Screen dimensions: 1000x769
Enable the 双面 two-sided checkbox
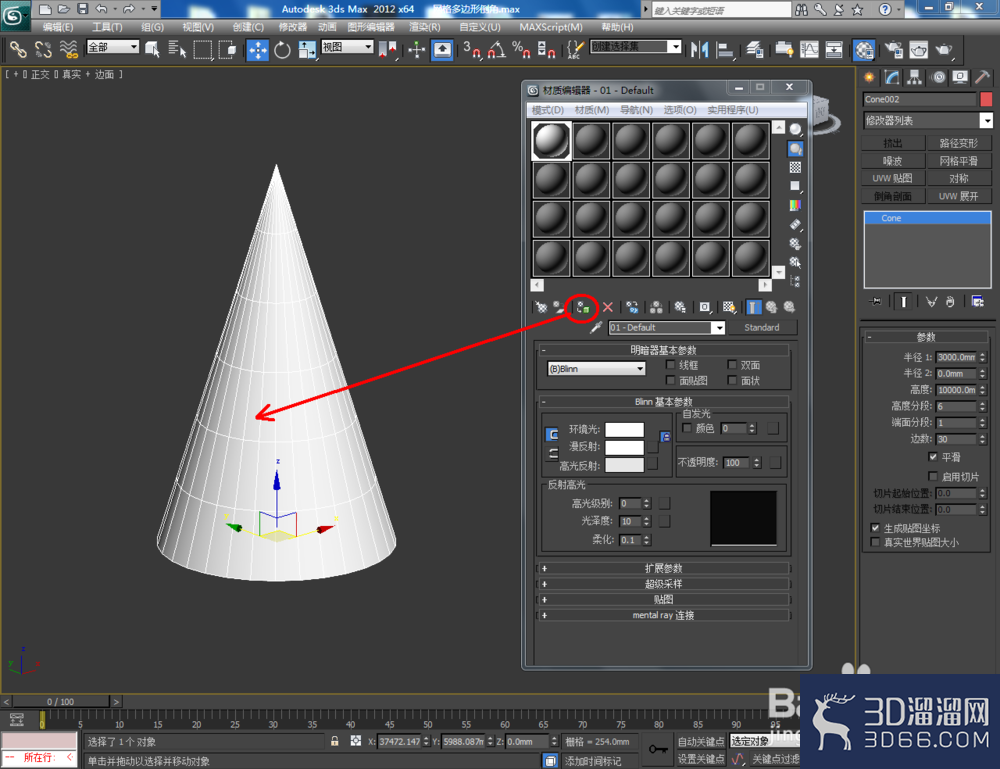732,365
